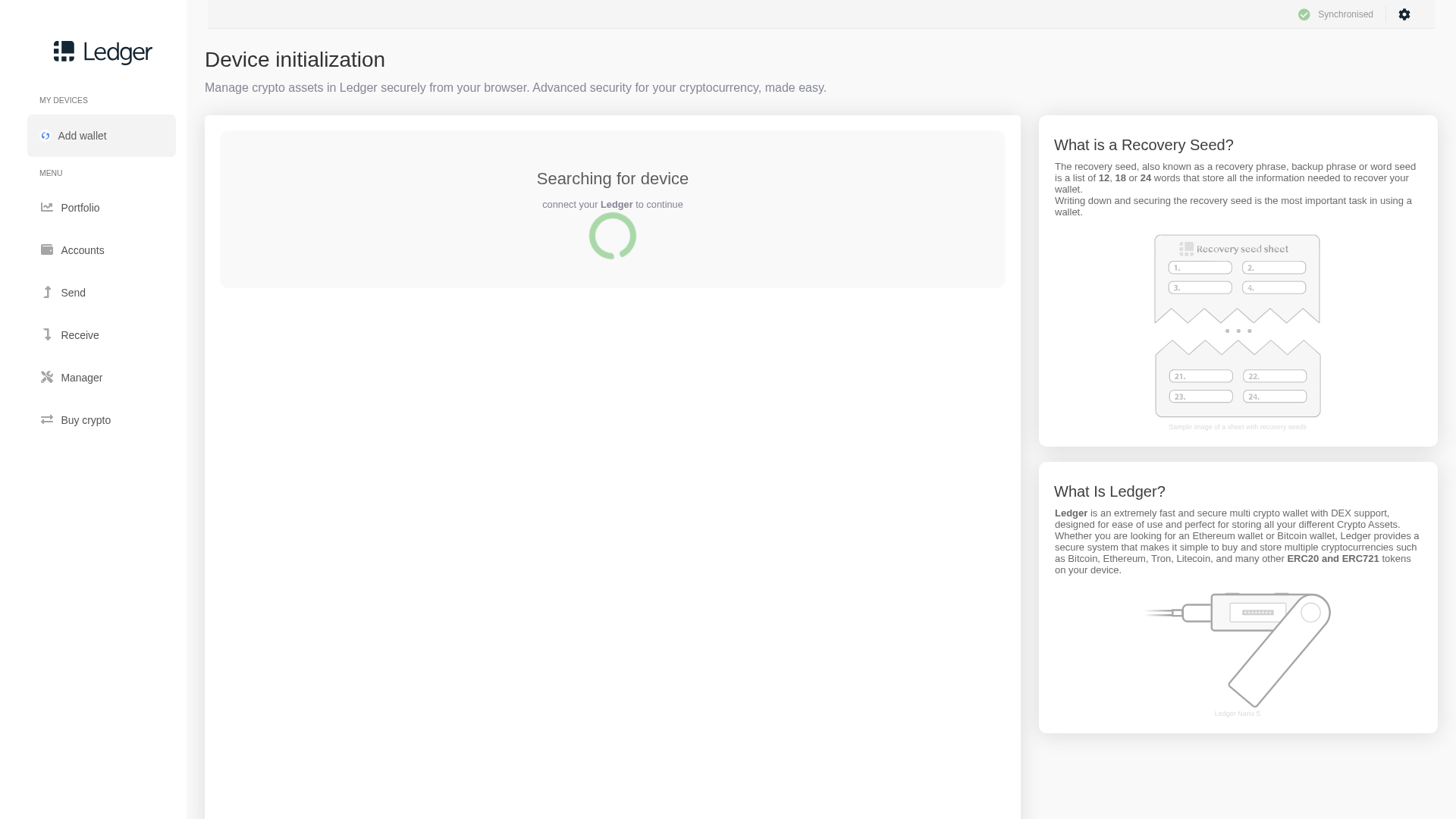Click the Receive arrow icon
Screen dimensions: 1456x819
point(47,334)
